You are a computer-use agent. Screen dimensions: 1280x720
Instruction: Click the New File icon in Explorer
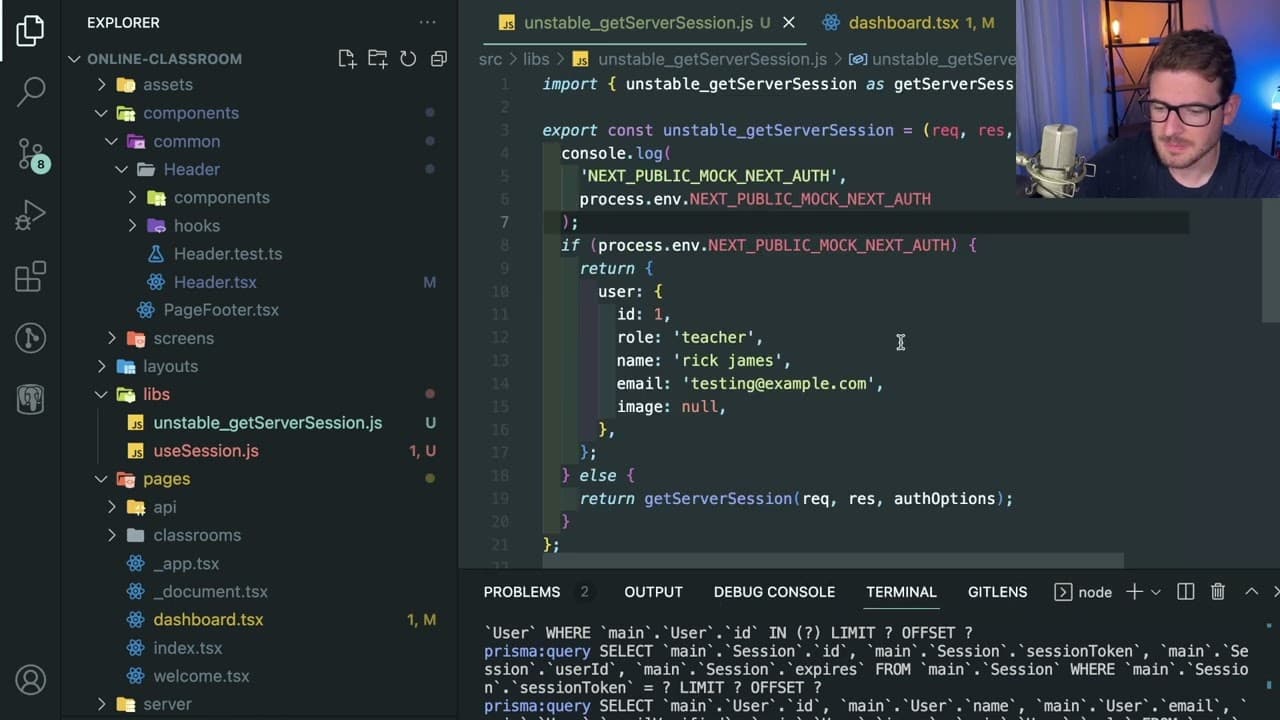347,59
